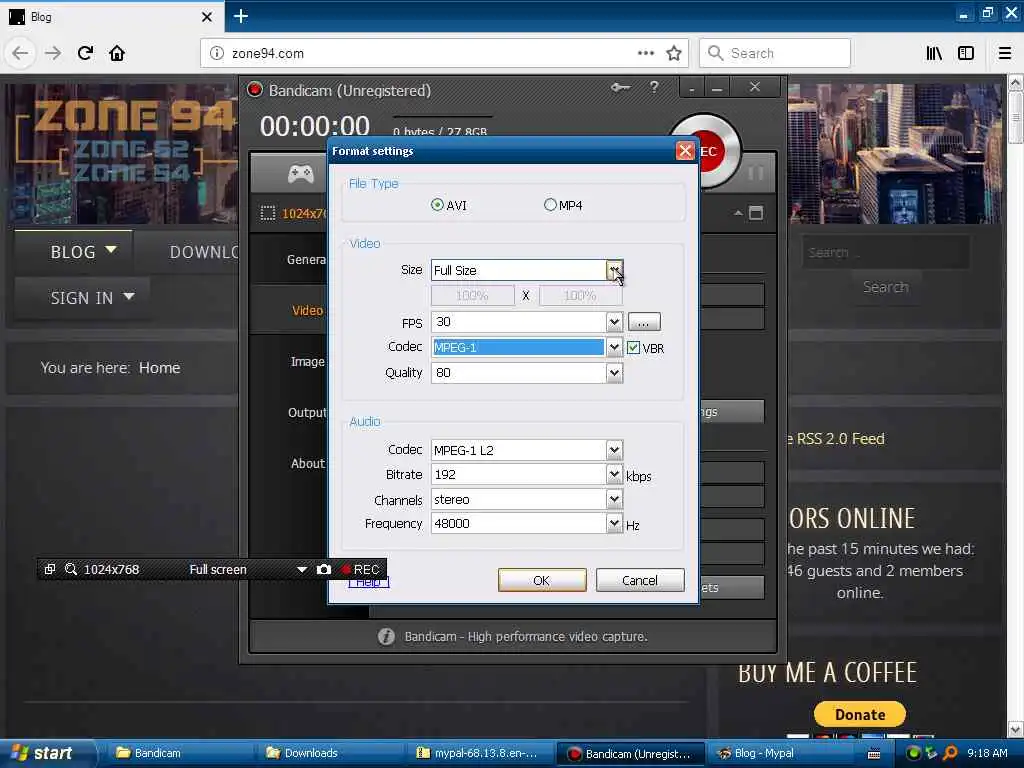Open the video Size dropdown
1024x768 pixels.
(x=614, y=270)
